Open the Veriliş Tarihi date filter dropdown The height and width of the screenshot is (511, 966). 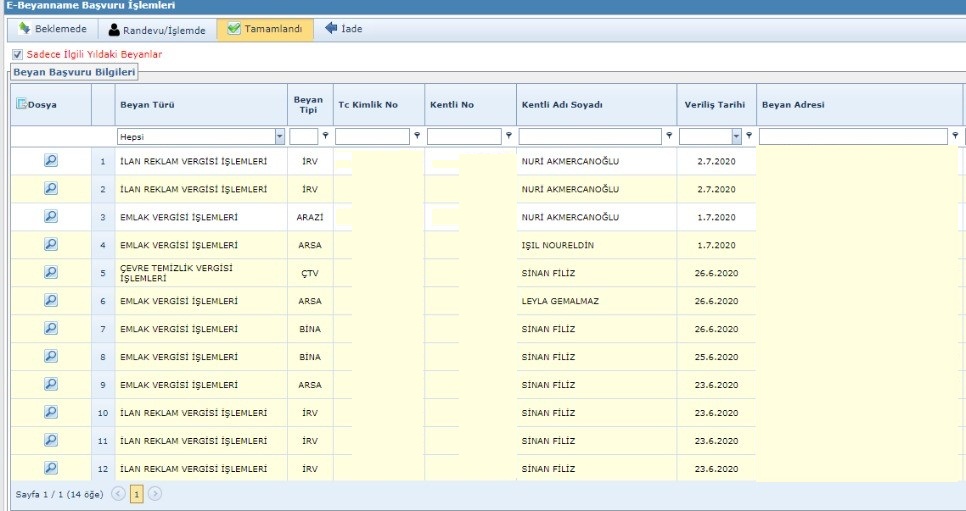click(x=737, y=136)
